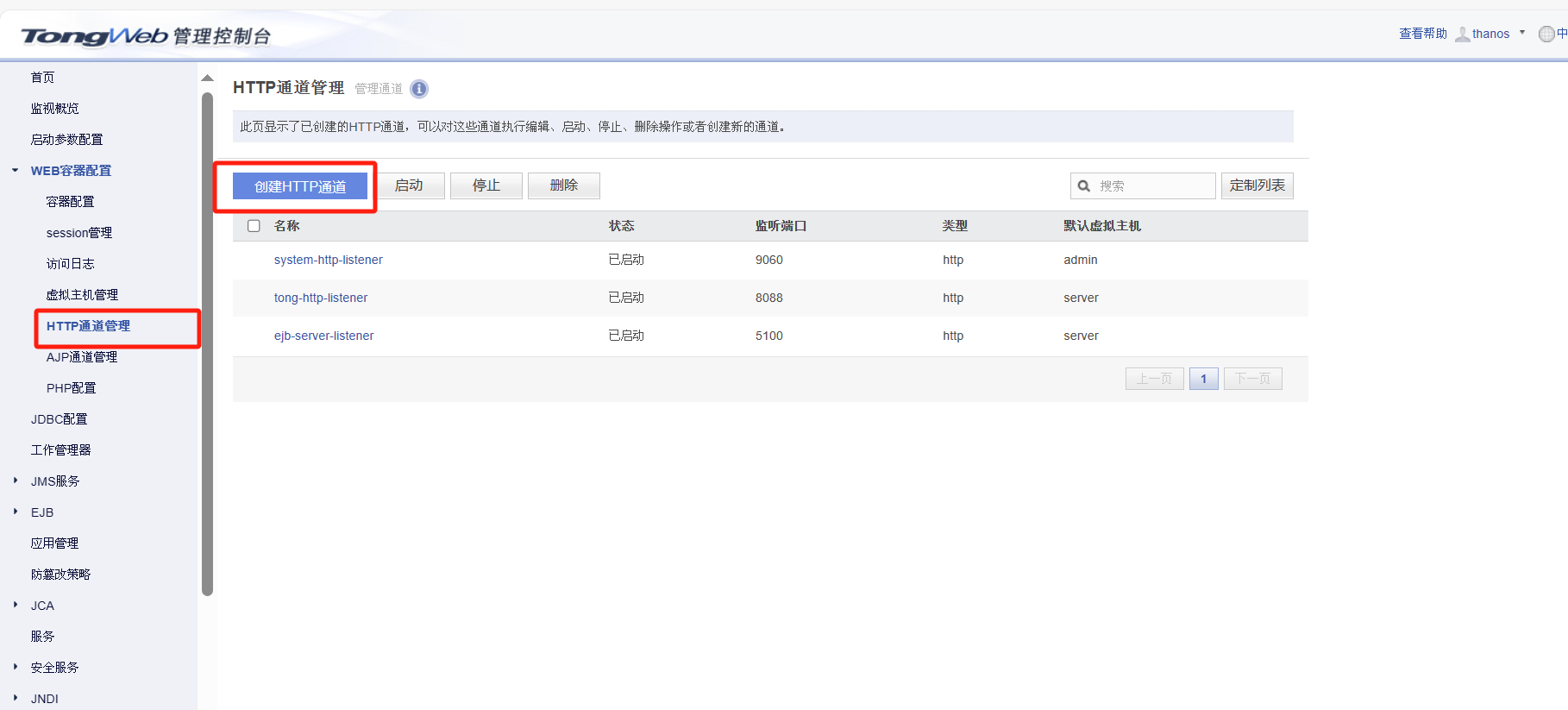Open JDBC配置 in the sidebar
Image resolution: width=1568 pixels, height=710 pixels.
click(x=60, y=419)
